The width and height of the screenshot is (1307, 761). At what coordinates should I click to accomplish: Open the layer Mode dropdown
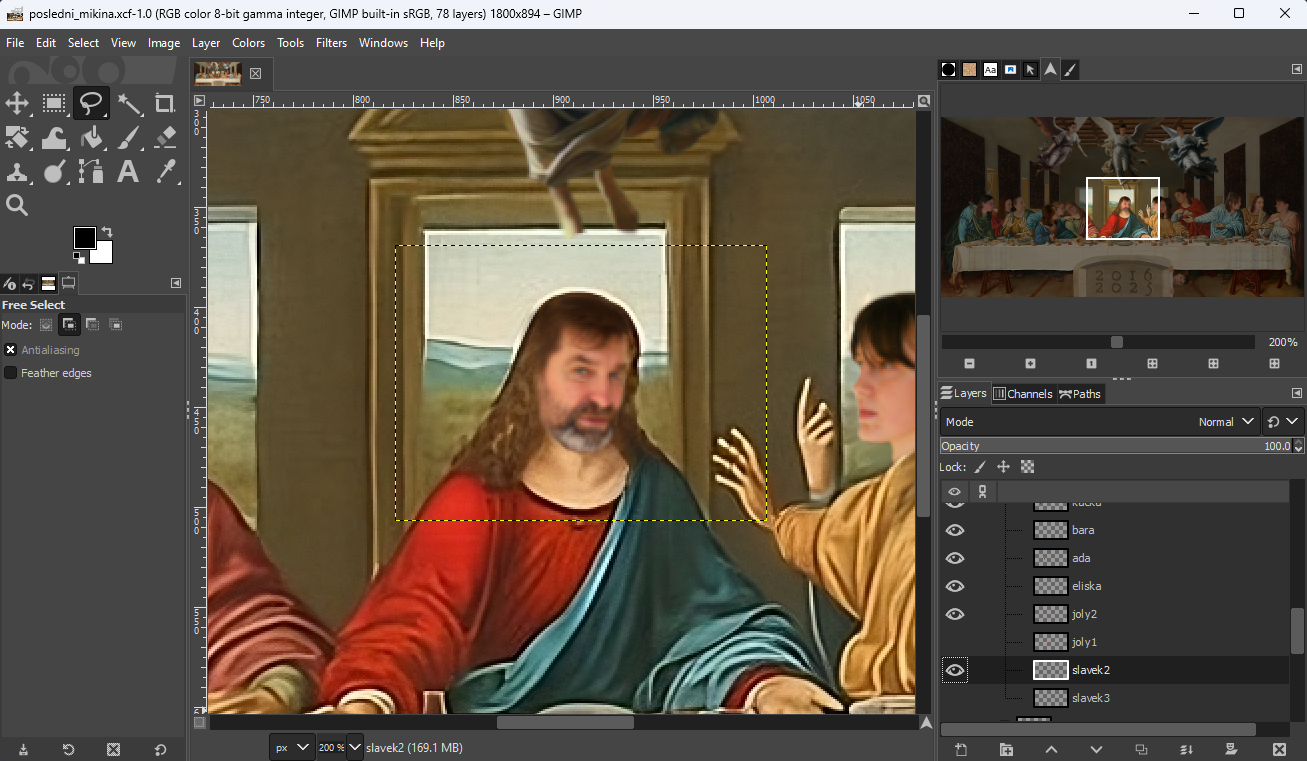[1099, 422]
